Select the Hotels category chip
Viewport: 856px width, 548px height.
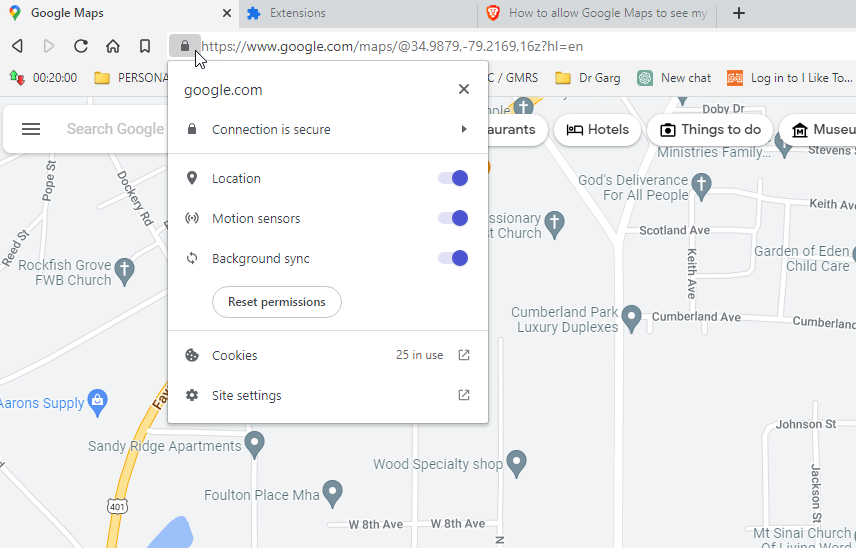pos(597,130)
